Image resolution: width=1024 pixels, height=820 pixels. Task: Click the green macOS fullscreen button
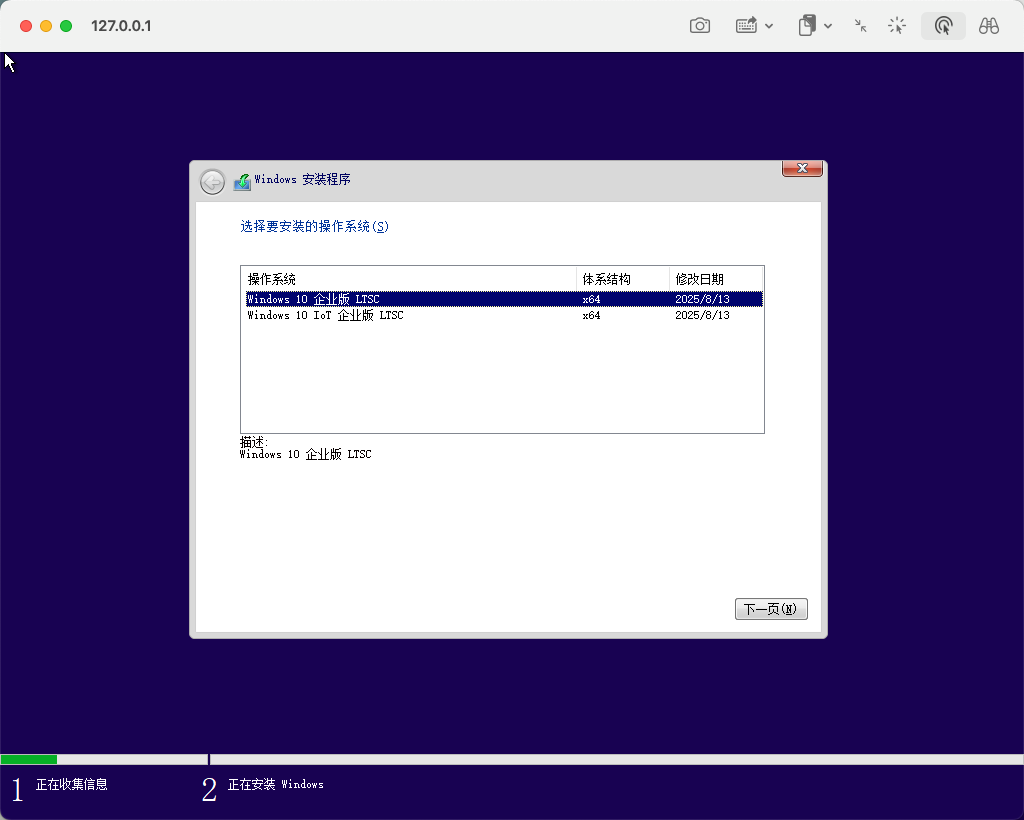(66, 26)
